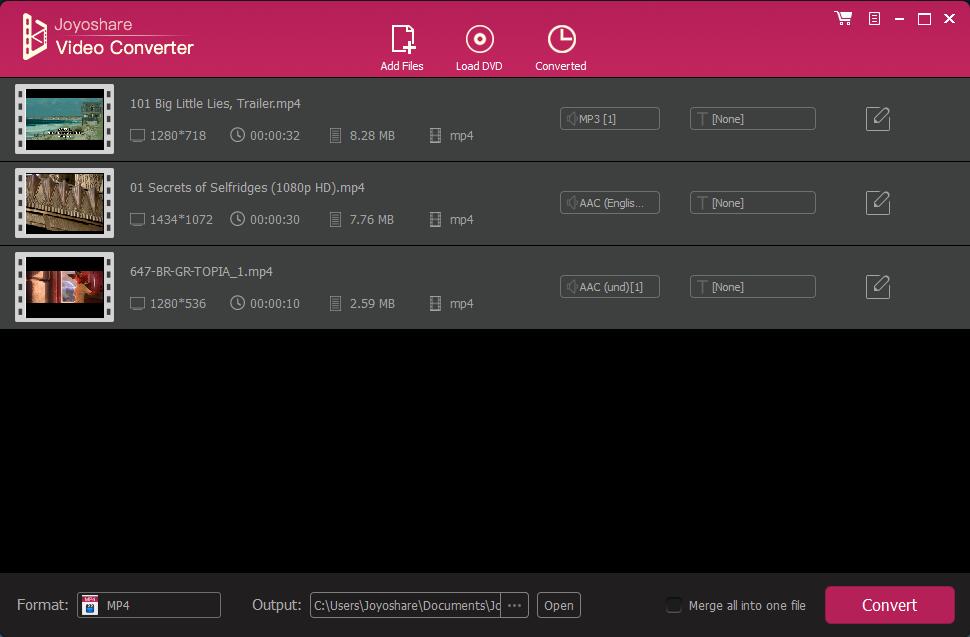
Task: Click the Convert button
Action: (890, 605)
